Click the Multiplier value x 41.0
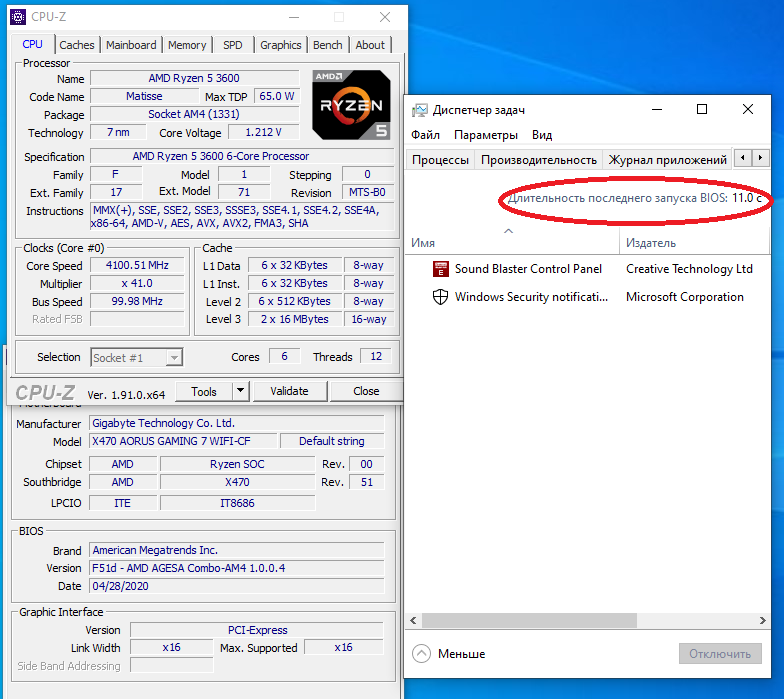Screen dimensions: 784x699 coord(138,284)
